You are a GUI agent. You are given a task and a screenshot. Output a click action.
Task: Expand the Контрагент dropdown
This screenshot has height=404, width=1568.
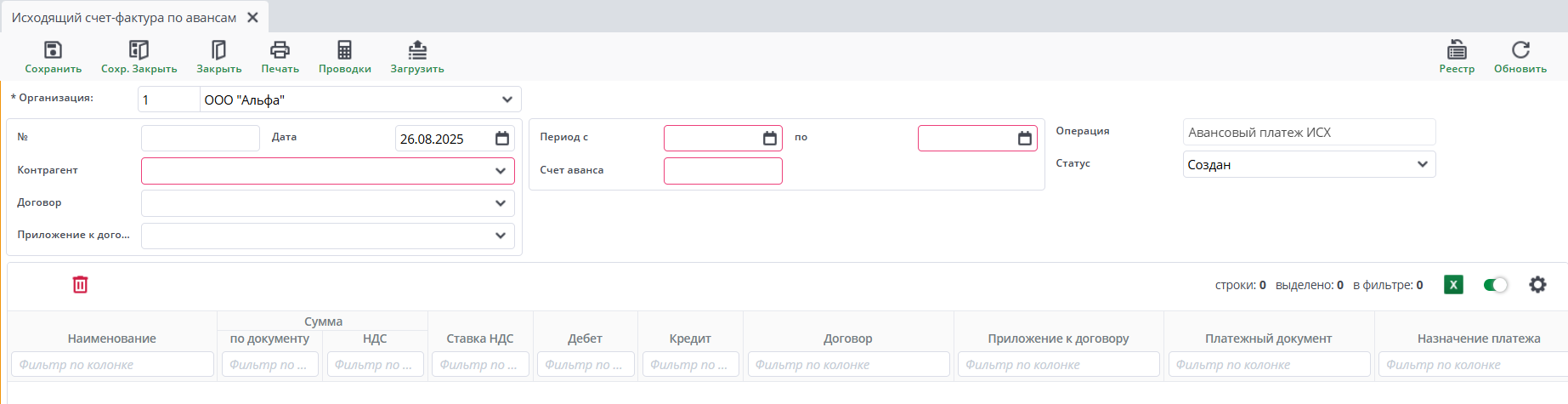click(x=501, y=171)
